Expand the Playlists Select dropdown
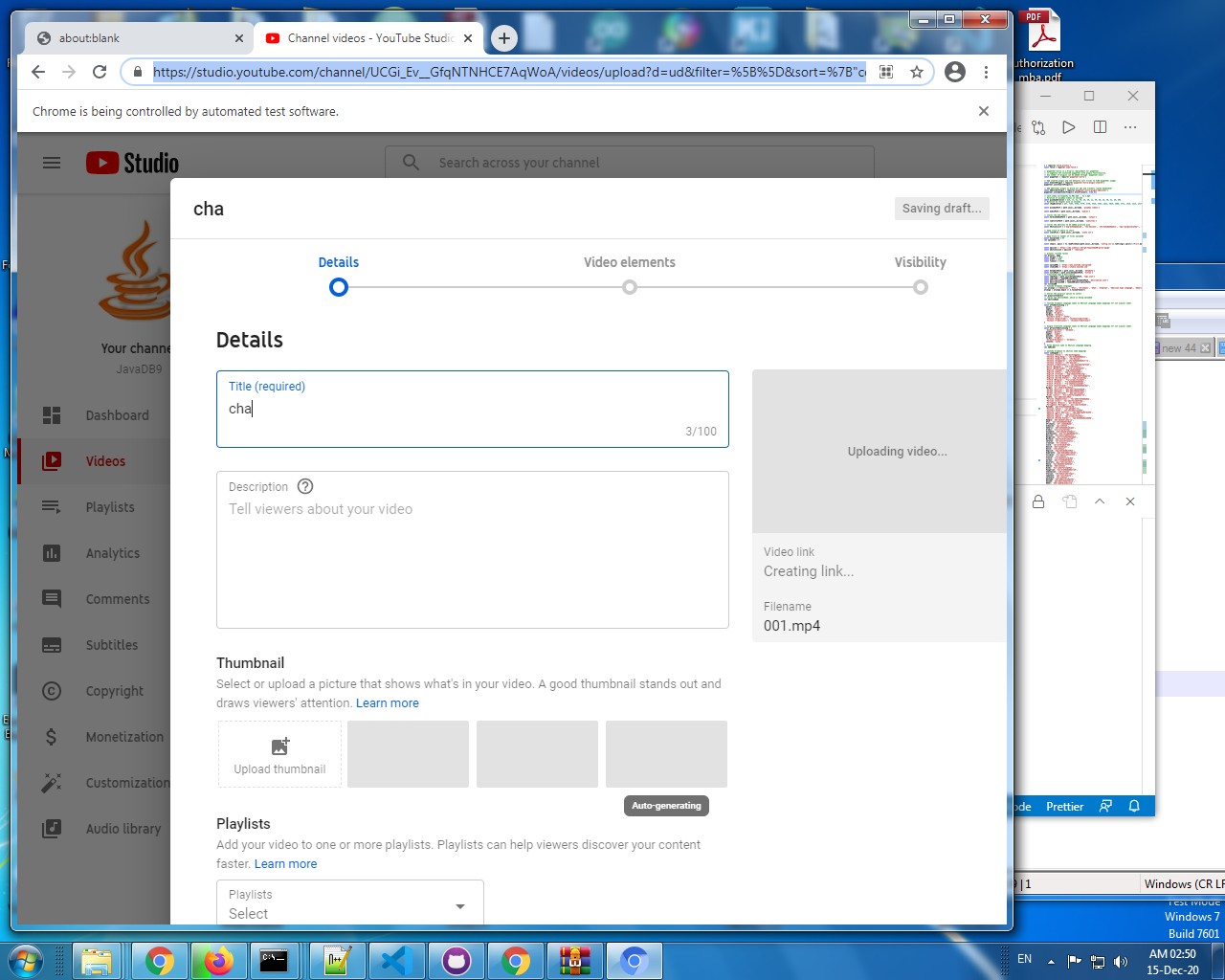Image resolution: width=1225 pixels, height=980 pixels. (460, 903)
